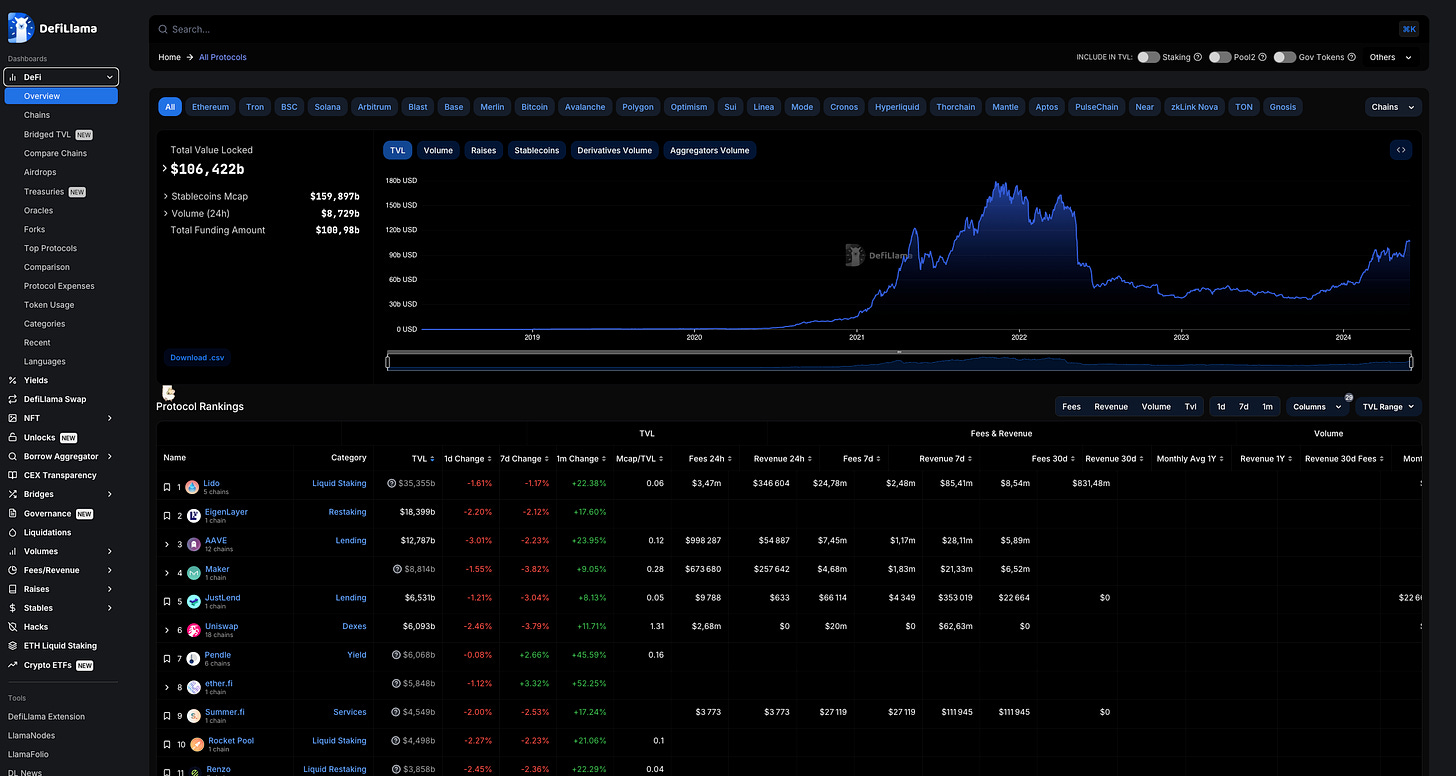Expand the AAVE row chevron

pyautogui.click(x=167, y=545)
